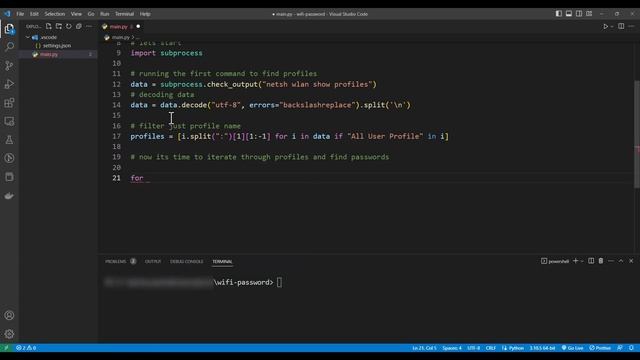Kill the terminal with trash icon

click(601, 261)
